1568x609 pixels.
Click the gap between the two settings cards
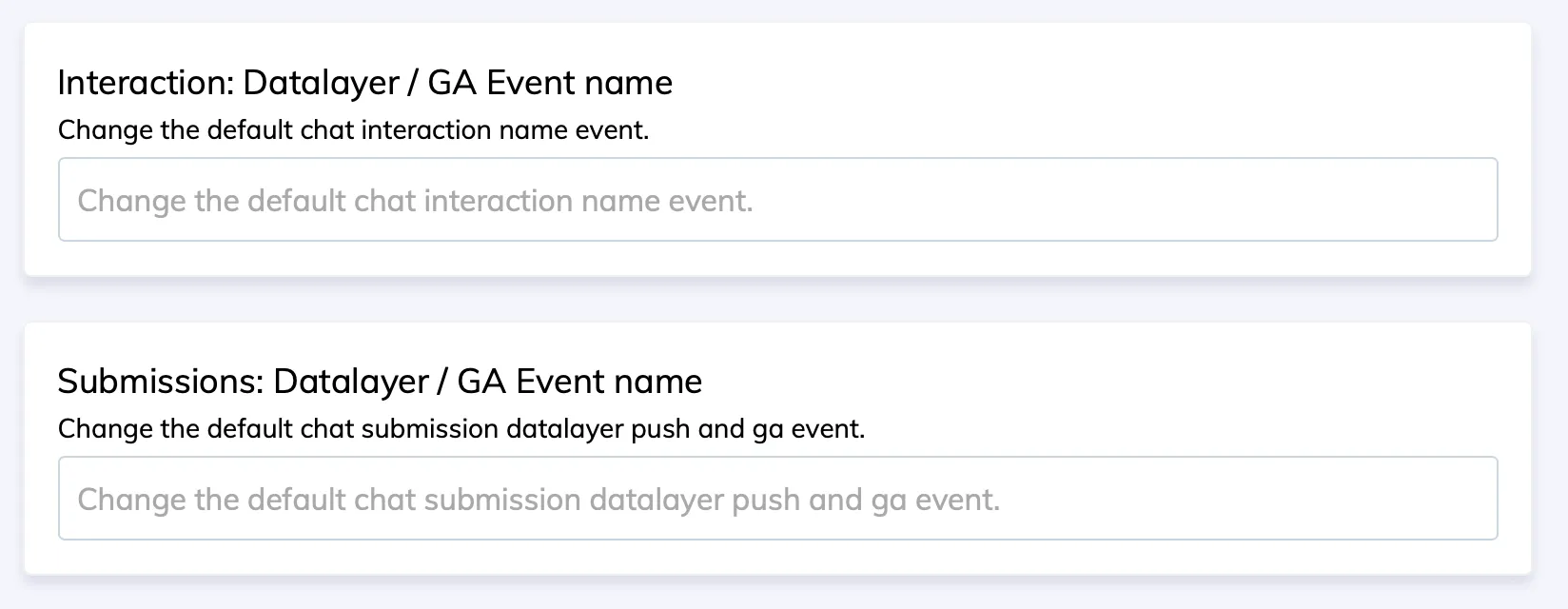click(777, 300)
